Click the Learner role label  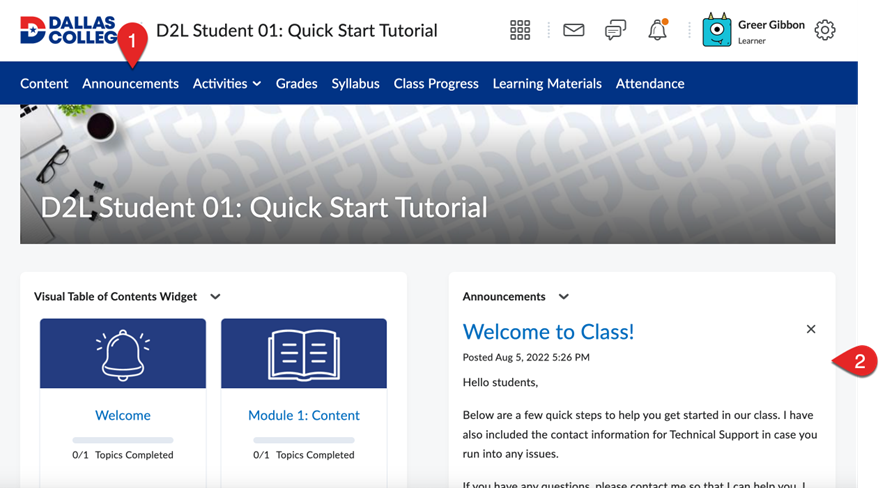click(752, 41)
